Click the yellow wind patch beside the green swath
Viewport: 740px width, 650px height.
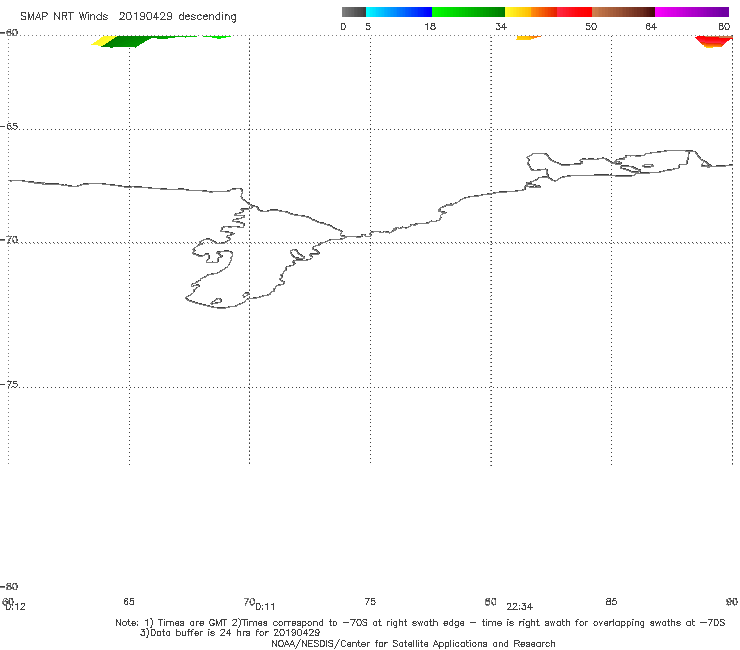tap(103, 41)
